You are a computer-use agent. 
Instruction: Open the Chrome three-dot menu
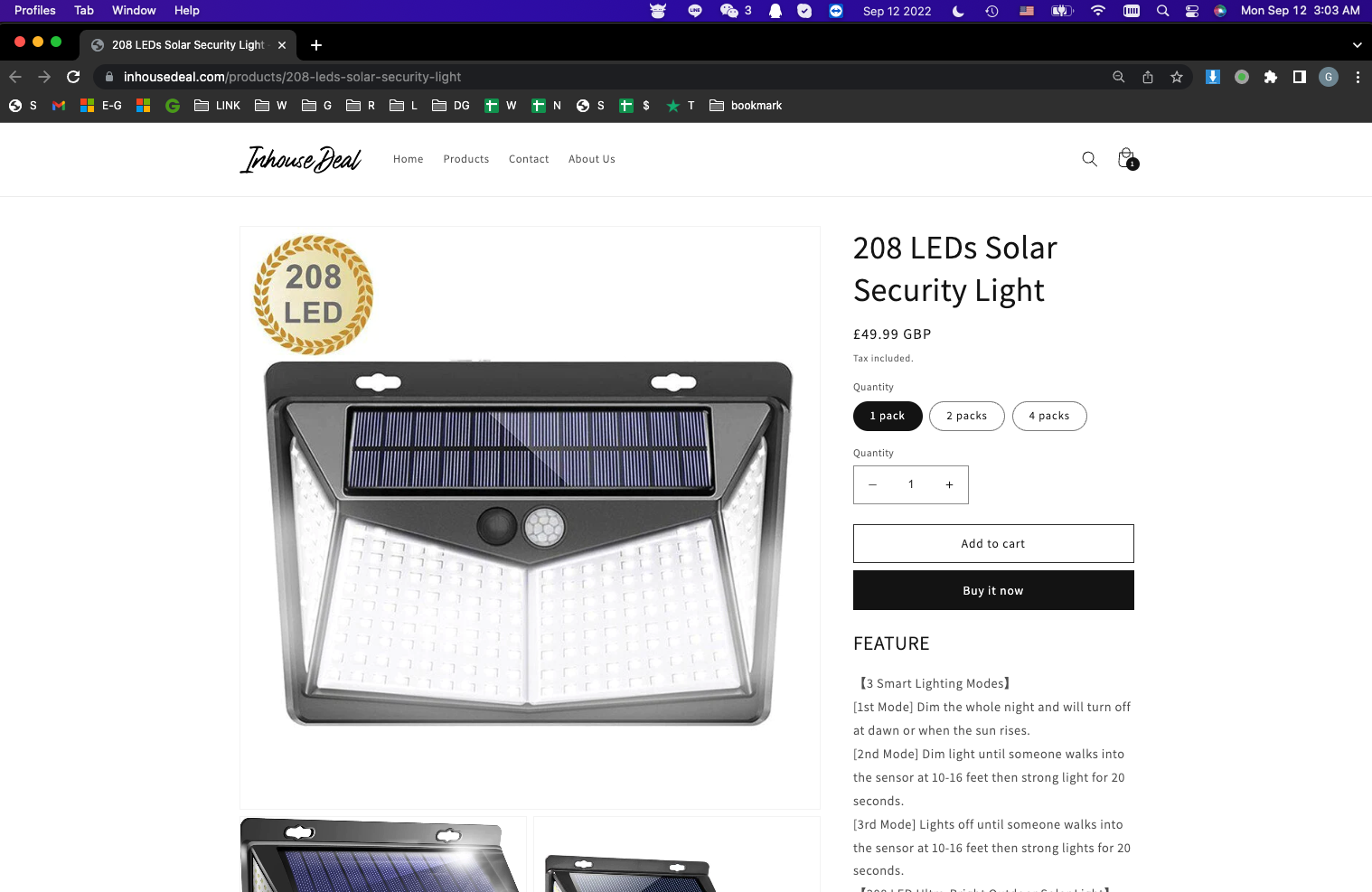point(1358,77)
